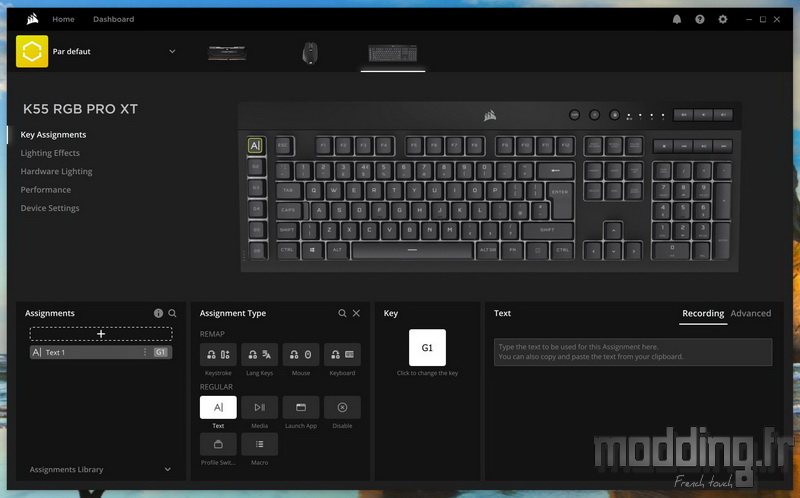Screen dimensions: 800x498
Task: Search in Assignment Type panel
Action: tap(342, 313)
